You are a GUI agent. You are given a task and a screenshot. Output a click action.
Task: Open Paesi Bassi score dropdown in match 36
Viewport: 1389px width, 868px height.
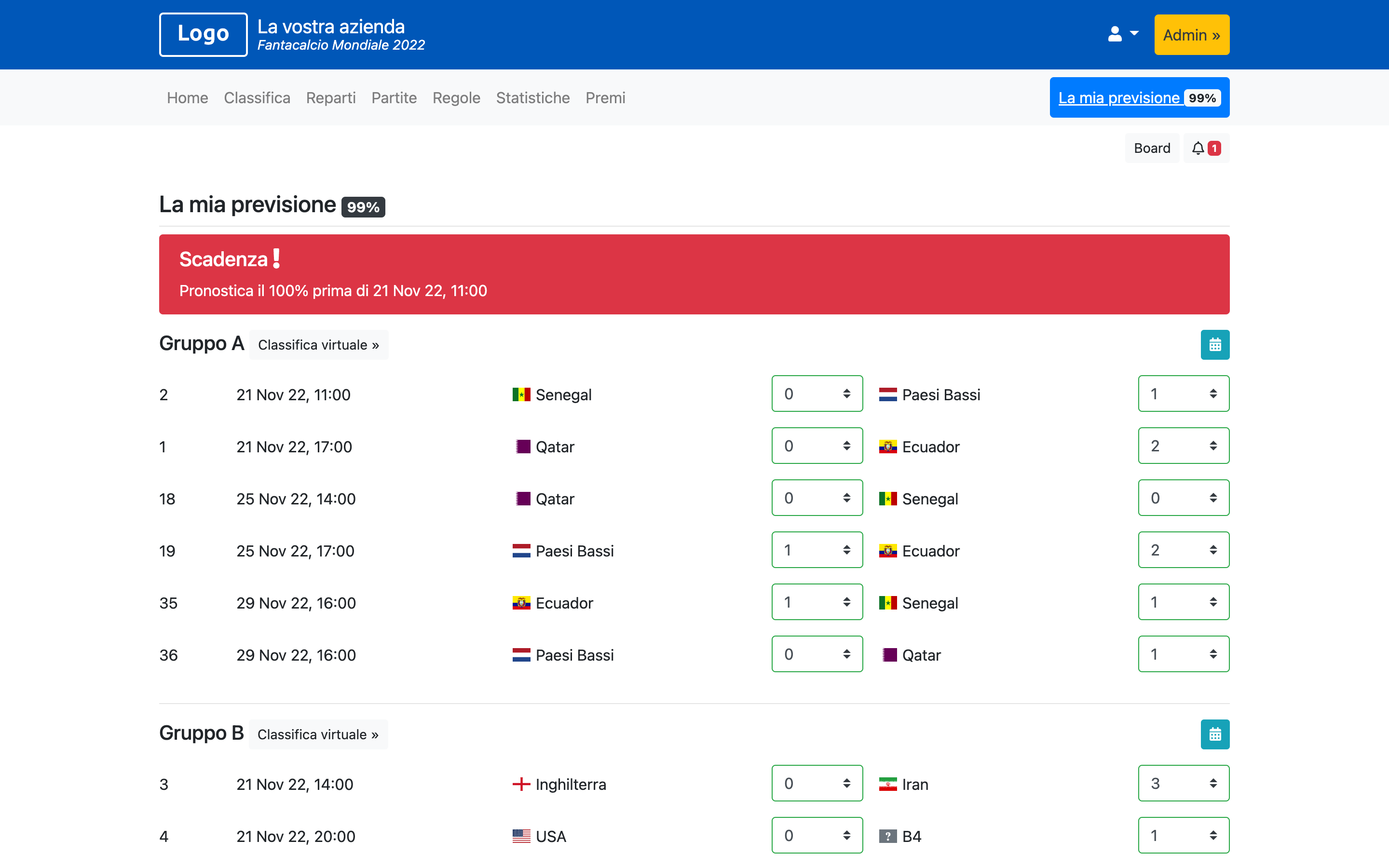pyautogui.click(x=817, y=654)
